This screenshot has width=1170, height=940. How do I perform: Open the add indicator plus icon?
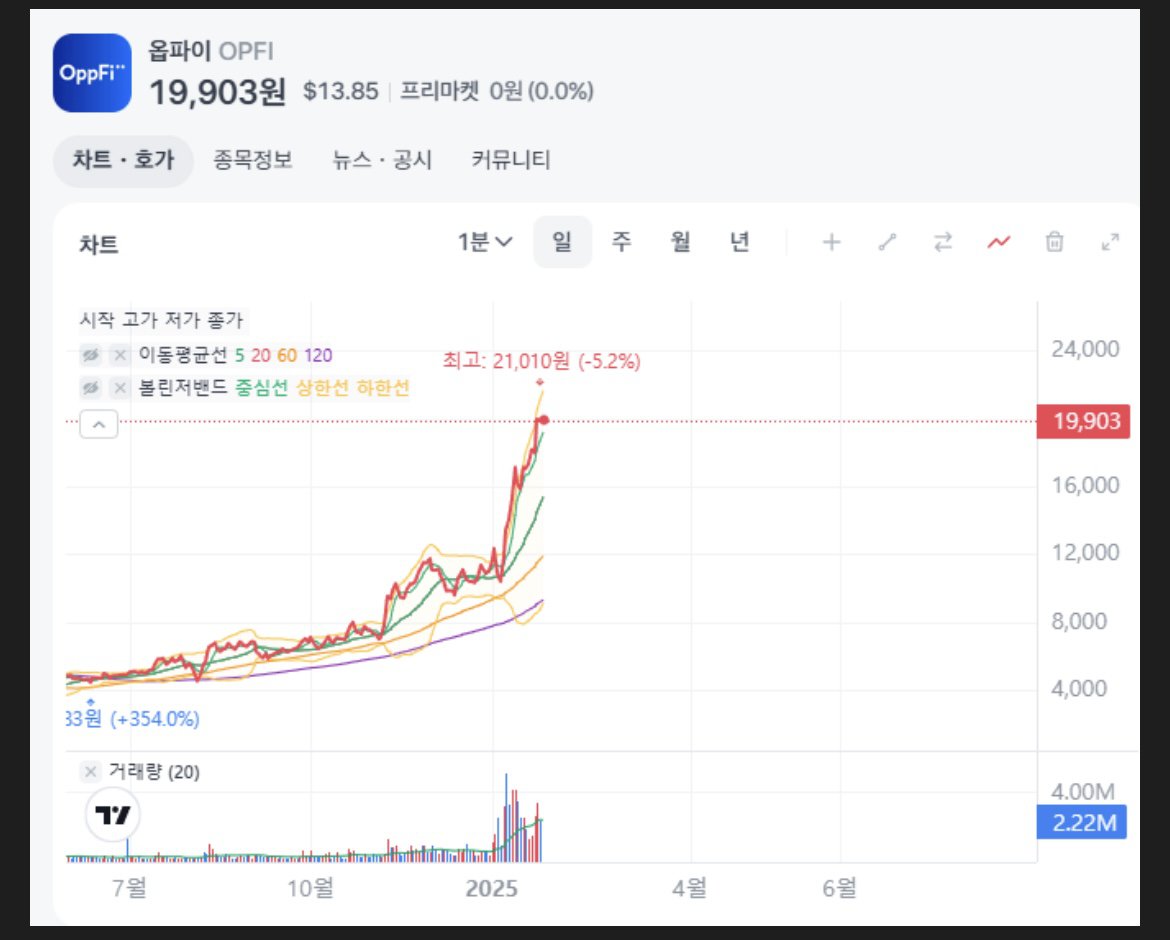[830, 241]
